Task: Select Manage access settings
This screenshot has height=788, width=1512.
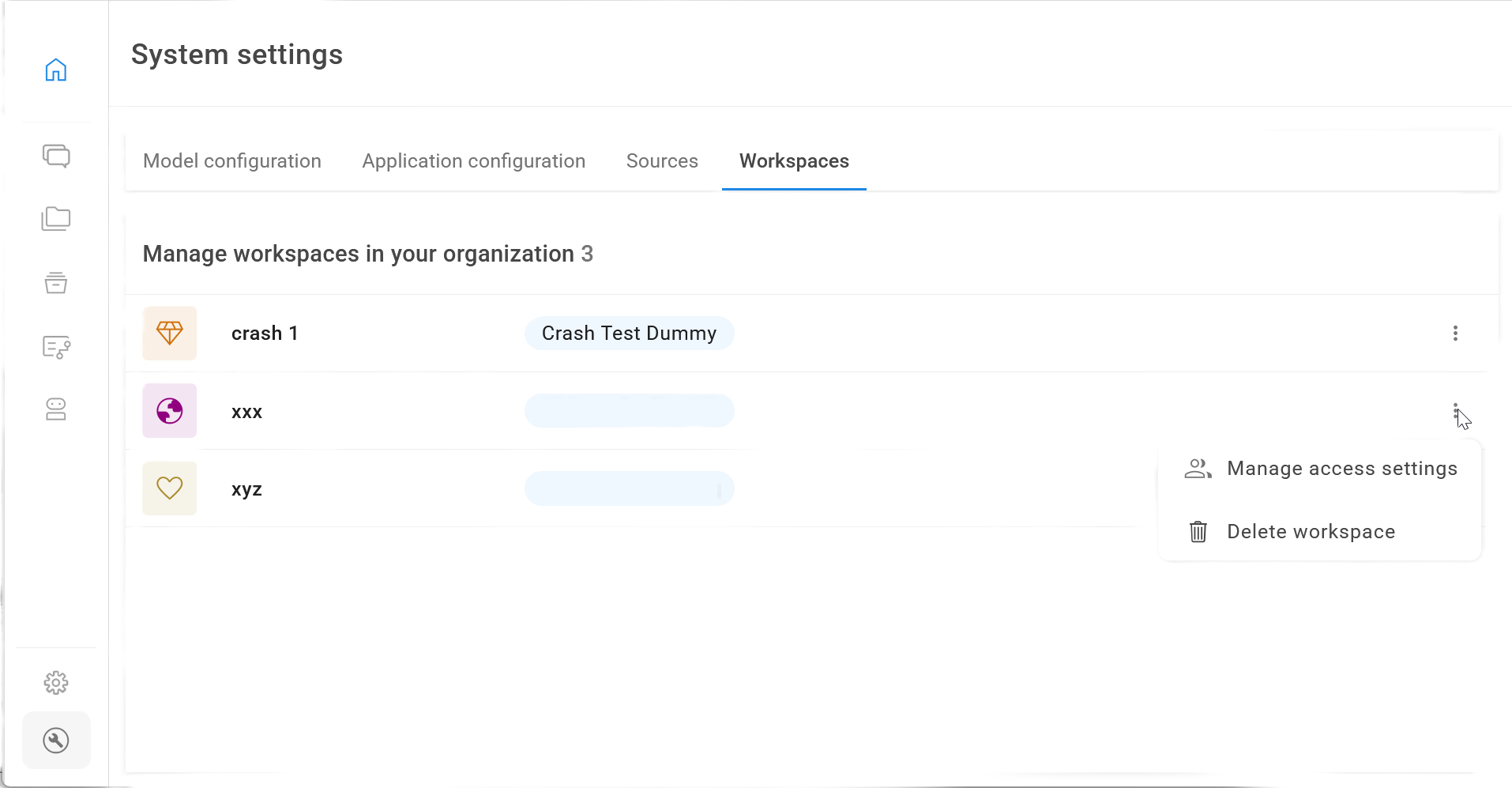Action: coord(1341,469)
